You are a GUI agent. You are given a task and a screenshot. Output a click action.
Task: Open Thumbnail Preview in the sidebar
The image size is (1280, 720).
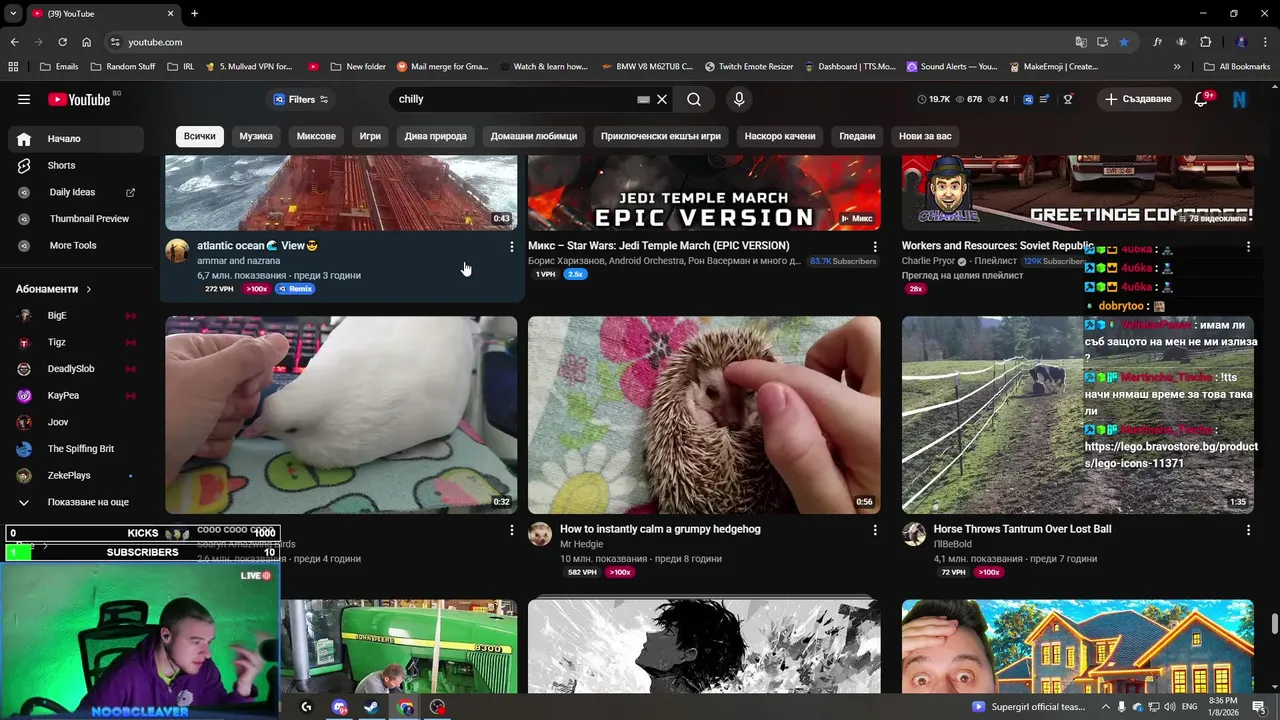tap(76, 218)
